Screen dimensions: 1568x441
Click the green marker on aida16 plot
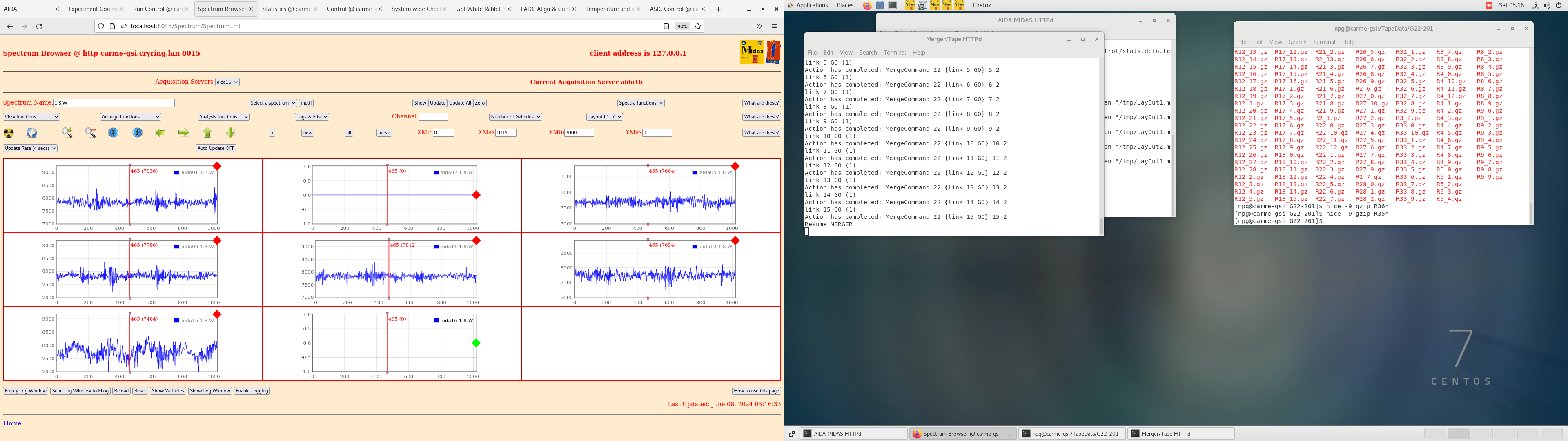477,343
